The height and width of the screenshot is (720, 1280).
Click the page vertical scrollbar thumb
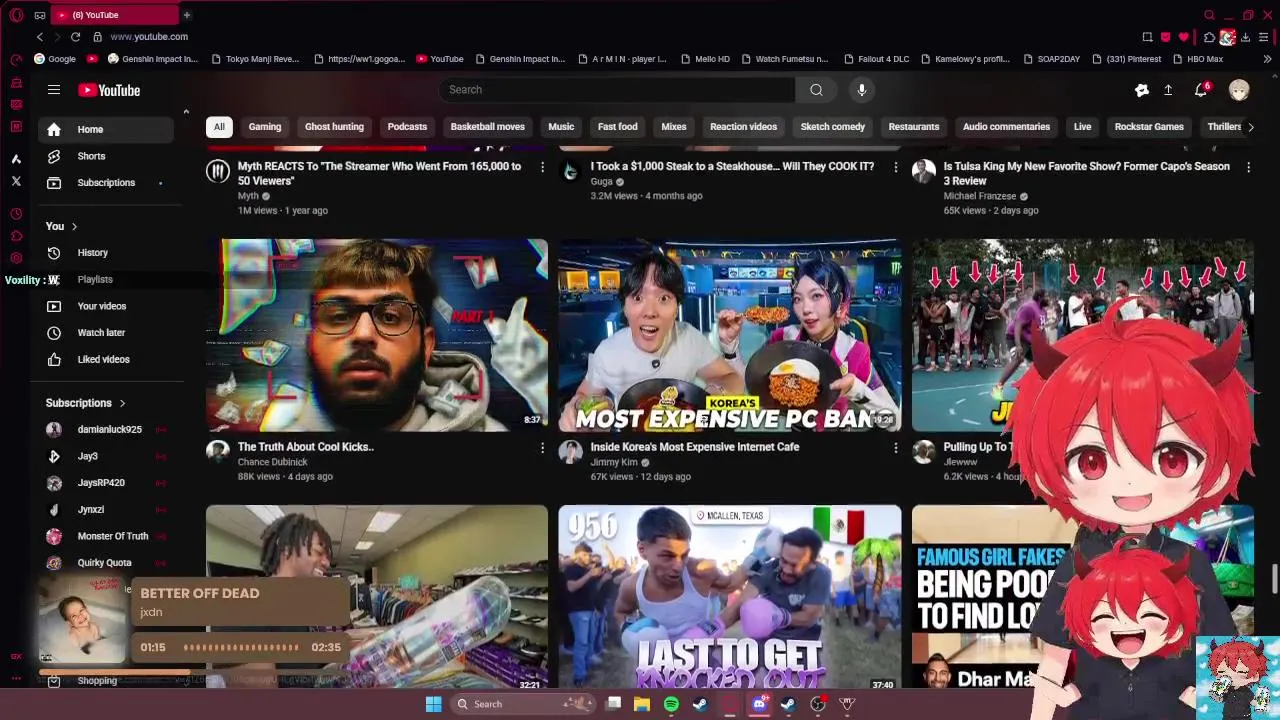1274,578
